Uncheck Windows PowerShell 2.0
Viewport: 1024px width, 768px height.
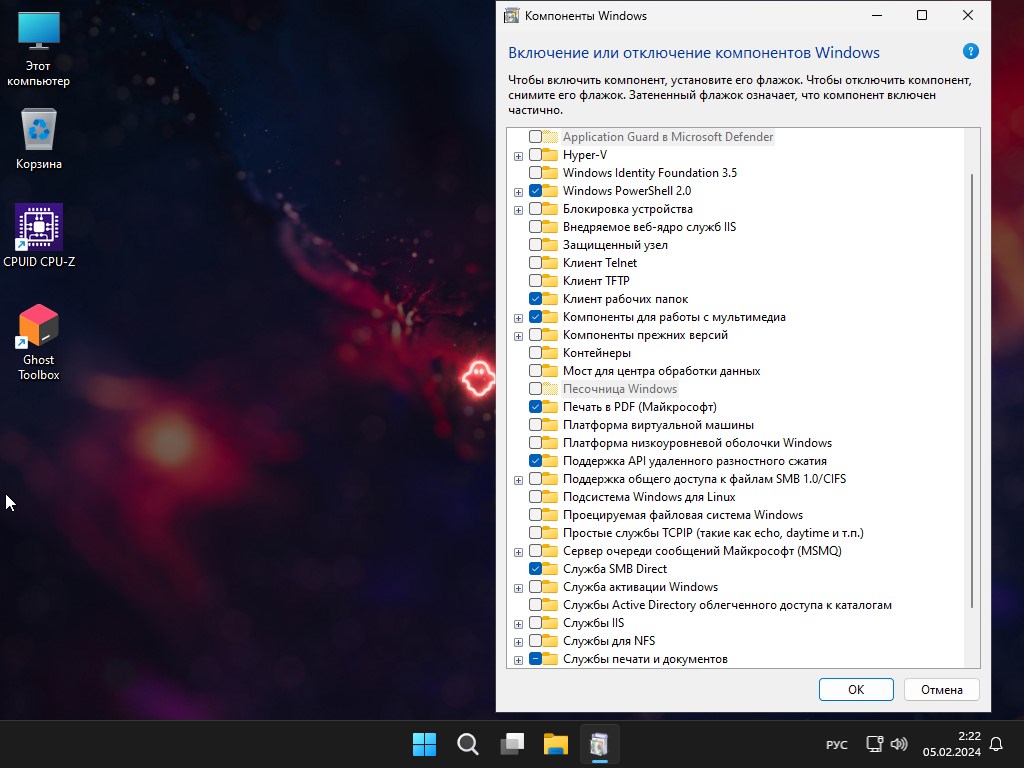coord(535,191)
